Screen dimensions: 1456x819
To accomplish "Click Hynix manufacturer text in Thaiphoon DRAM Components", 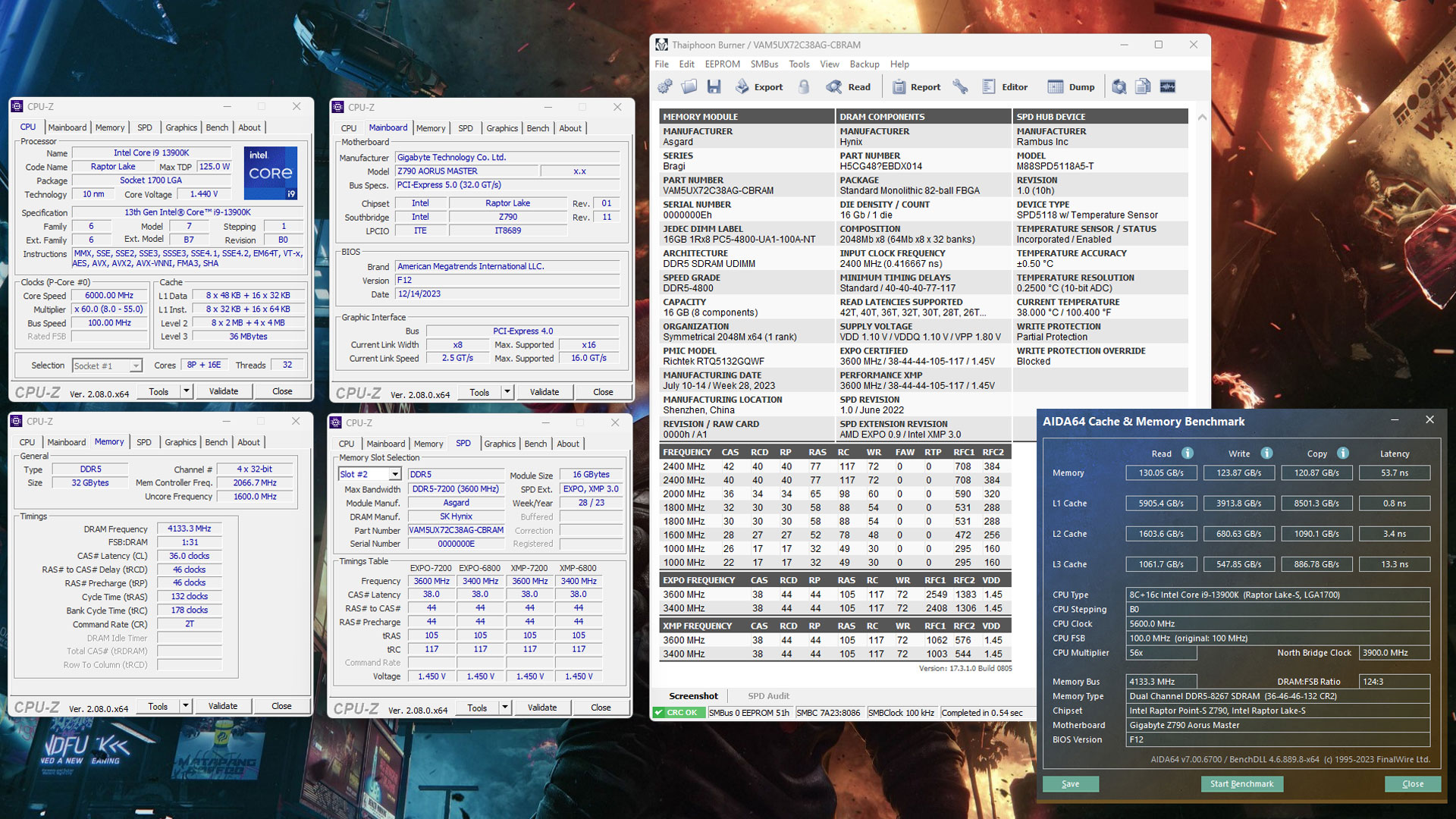I will (x=851, y=142).
